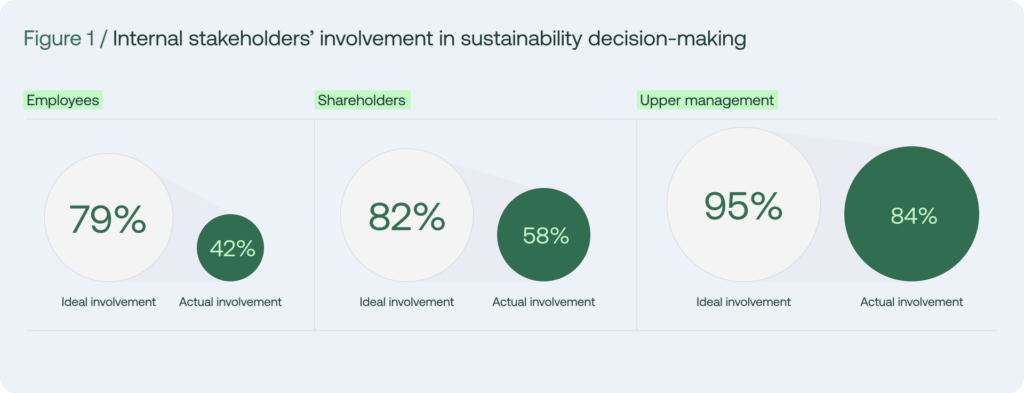Viewport: 1024px width, 393px height.
Task: Click the Employees section label
Action: (63, 101)
